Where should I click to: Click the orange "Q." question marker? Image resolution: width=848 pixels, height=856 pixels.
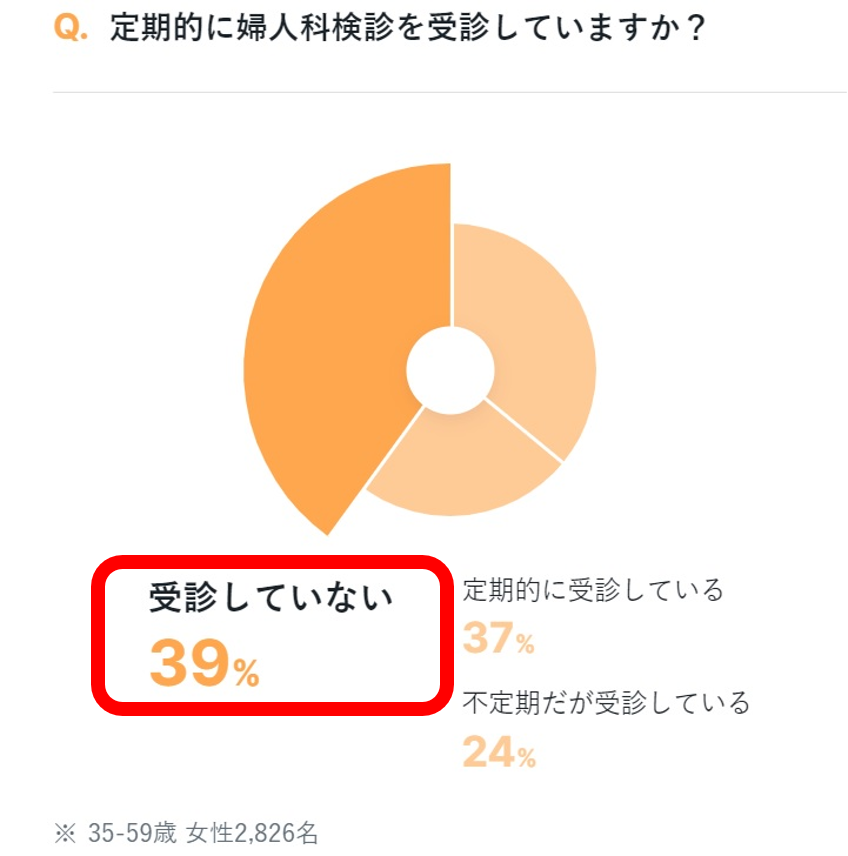(70, 28)
